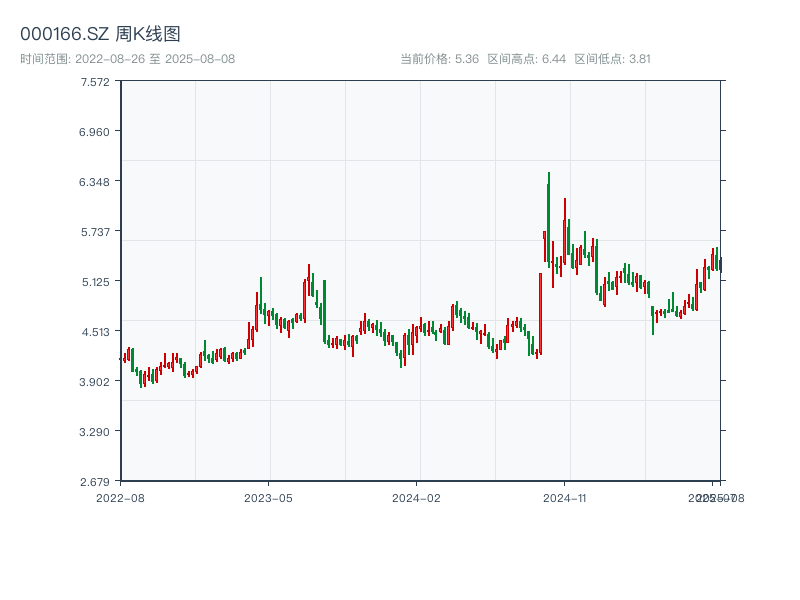
Task: Select the 时间范围 date range text
Action: [x=128, y=59]
